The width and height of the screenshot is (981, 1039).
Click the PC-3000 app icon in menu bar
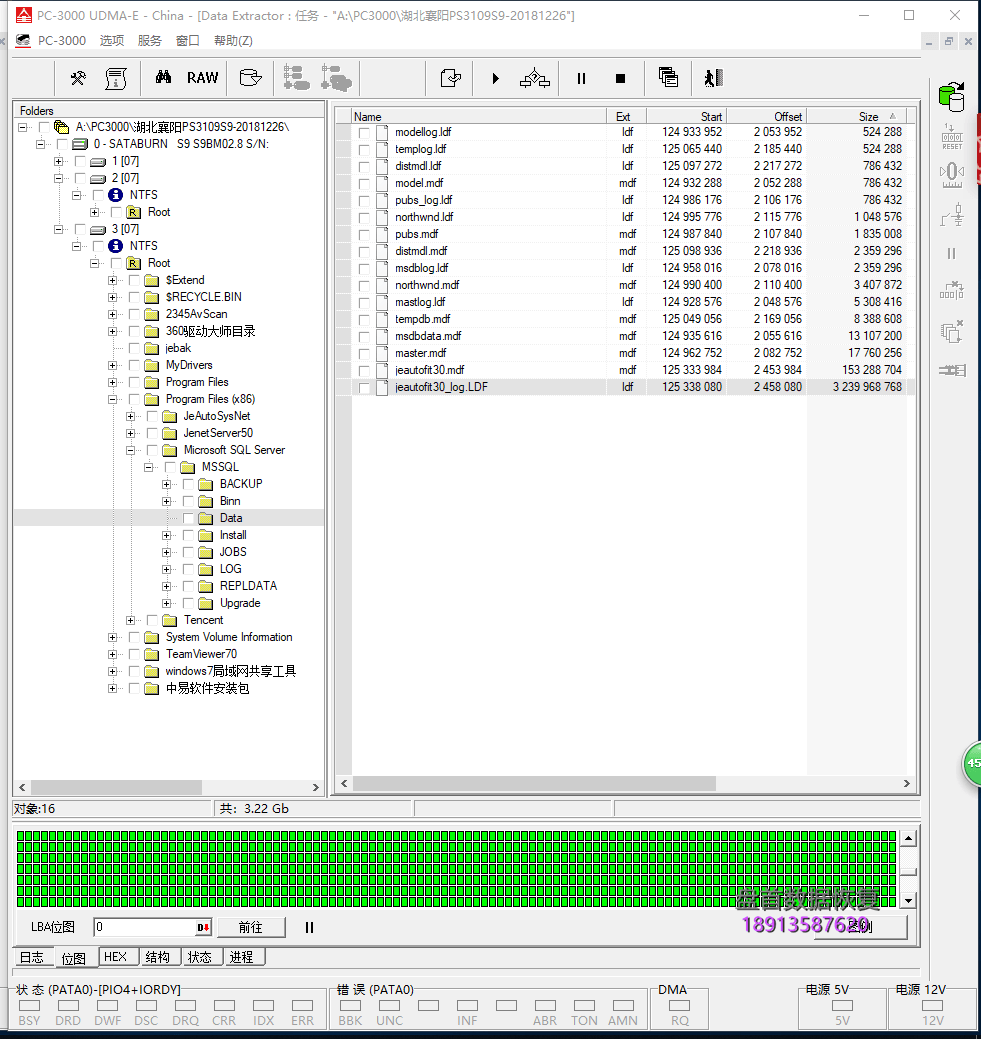coord(23,40)
